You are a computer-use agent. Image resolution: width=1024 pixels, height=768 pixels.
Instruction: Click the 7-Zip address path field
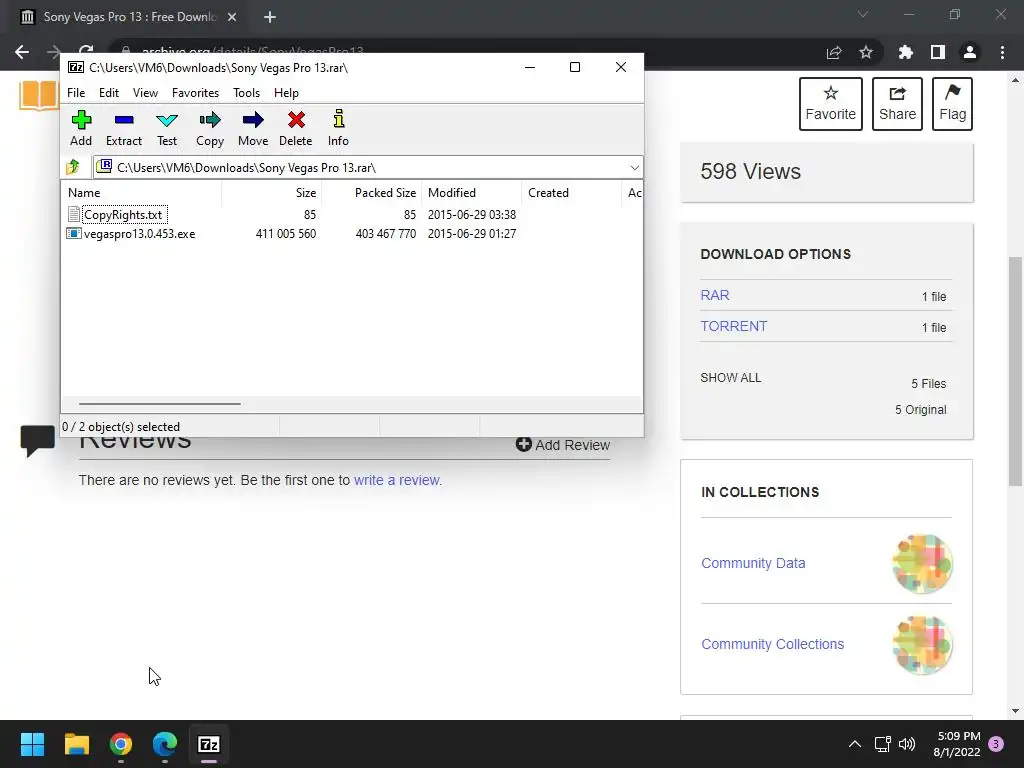pos(368,168)
